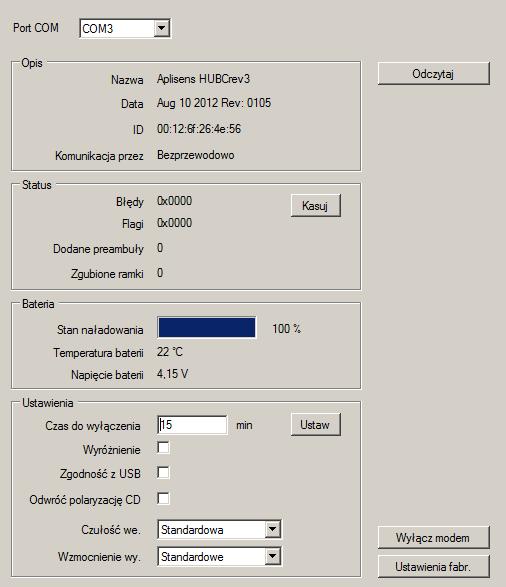Click the battery voltage value 4,15 V

[173, 374]
